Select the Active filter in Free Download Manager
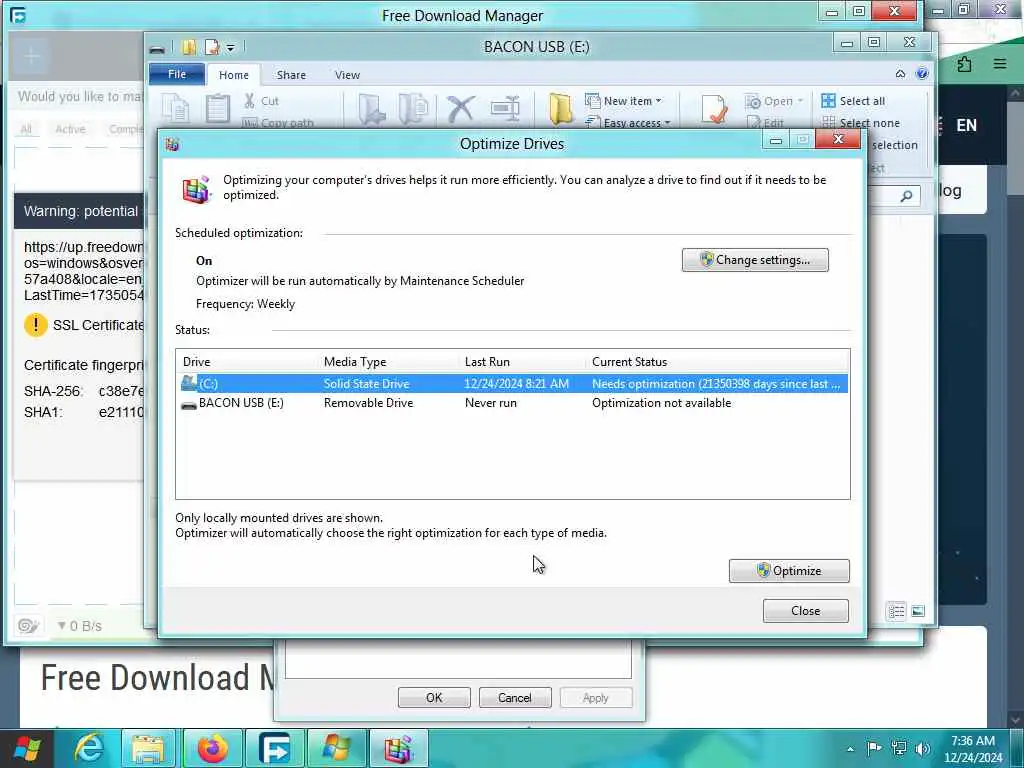The width and height of the screenshot is (1024, 768). click(x=71, y=129)
